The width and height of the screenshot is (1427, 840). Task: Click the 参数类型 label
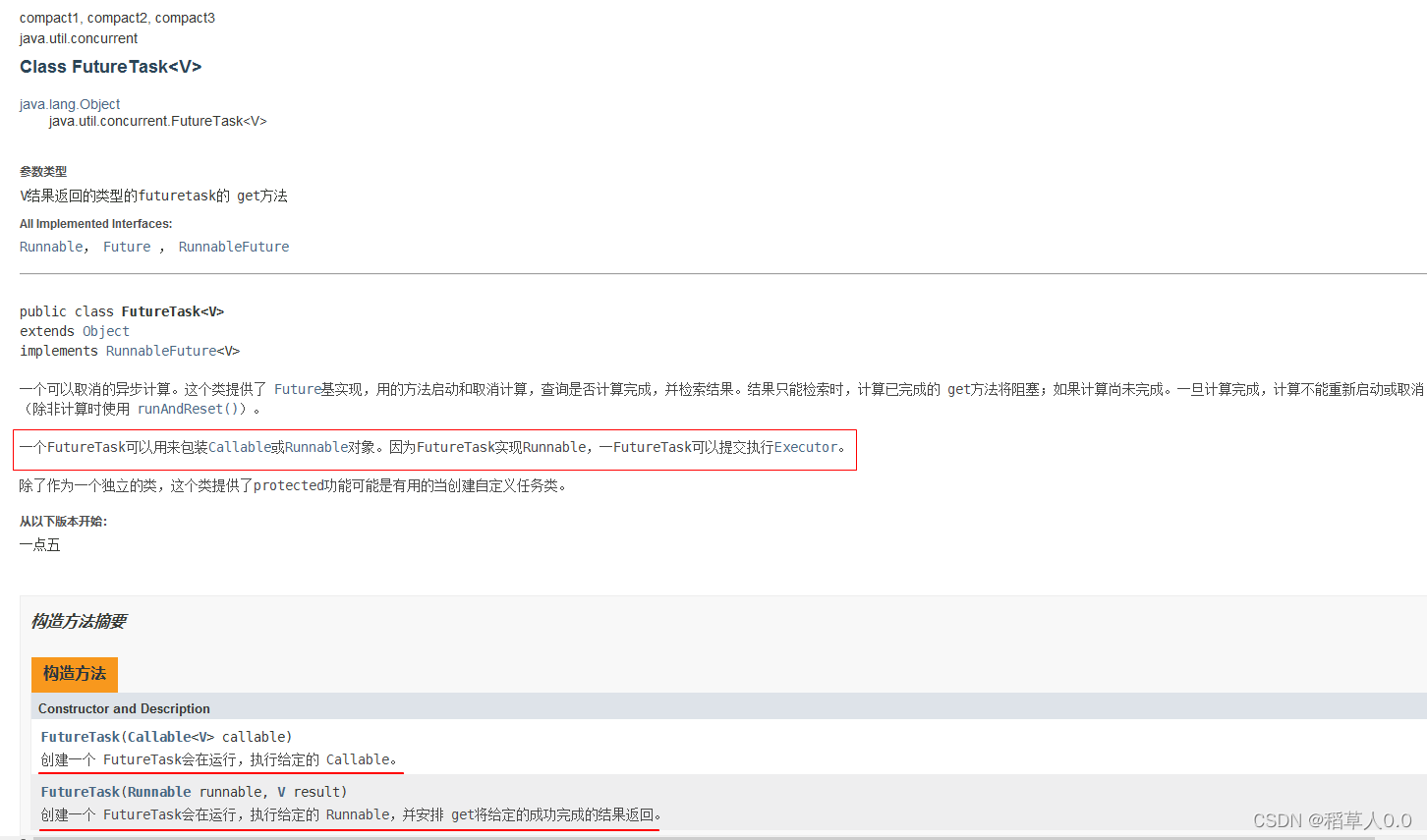43,172
